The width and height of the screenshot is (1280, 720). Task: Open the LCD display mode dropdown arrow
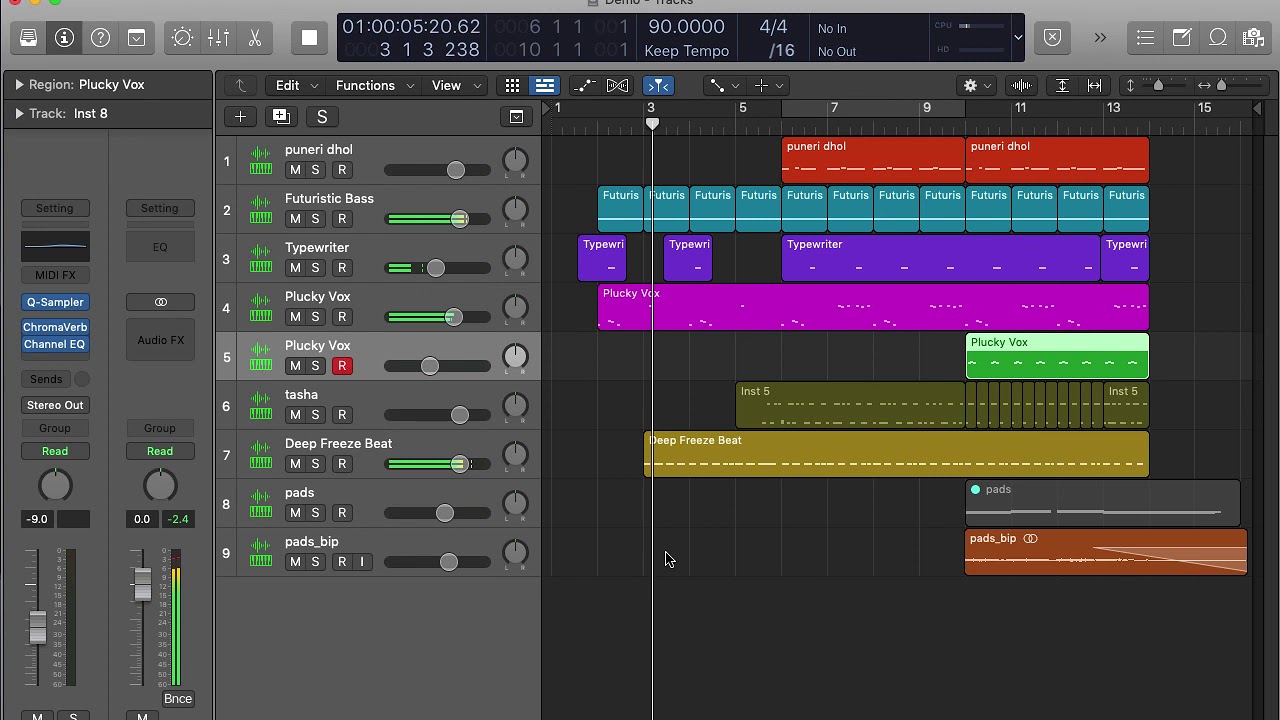click(1018, 38)
